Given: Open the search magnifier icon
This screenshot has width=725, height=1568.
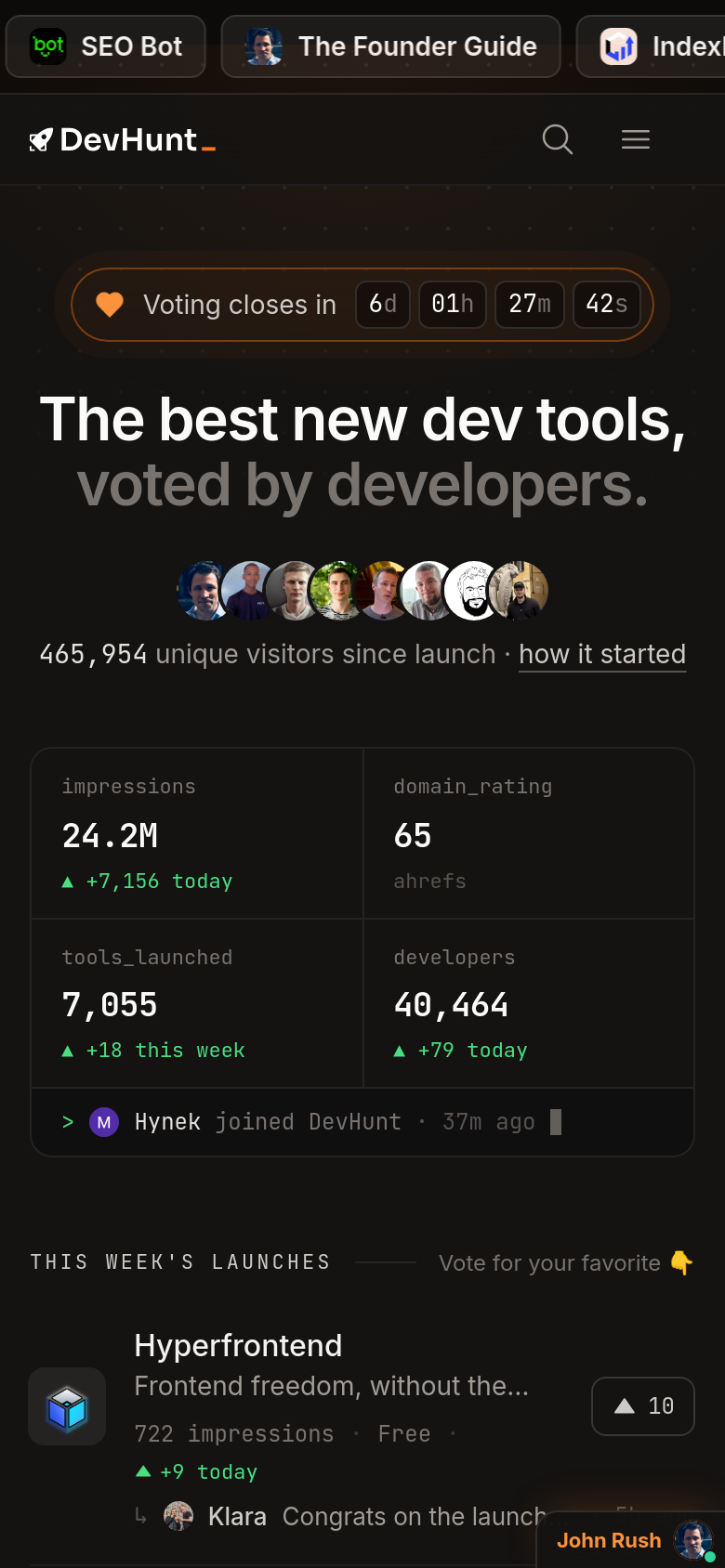Looking at the screenshot, I should tap(557, 139).
